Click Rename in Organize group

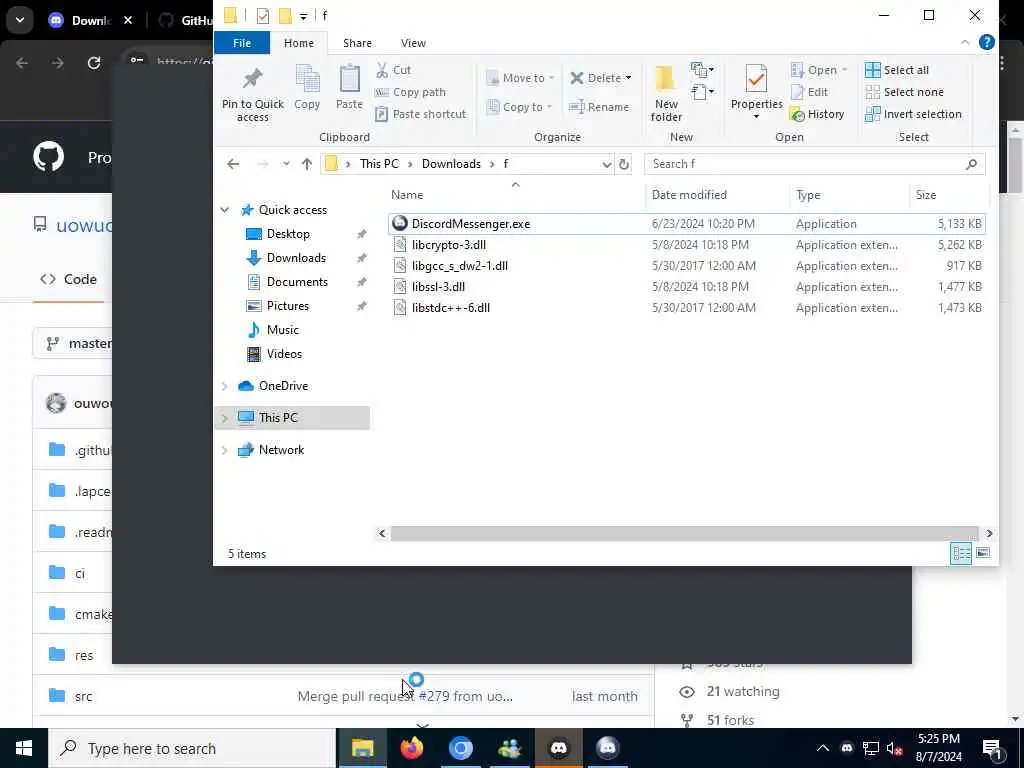click(x=599, y=107)
